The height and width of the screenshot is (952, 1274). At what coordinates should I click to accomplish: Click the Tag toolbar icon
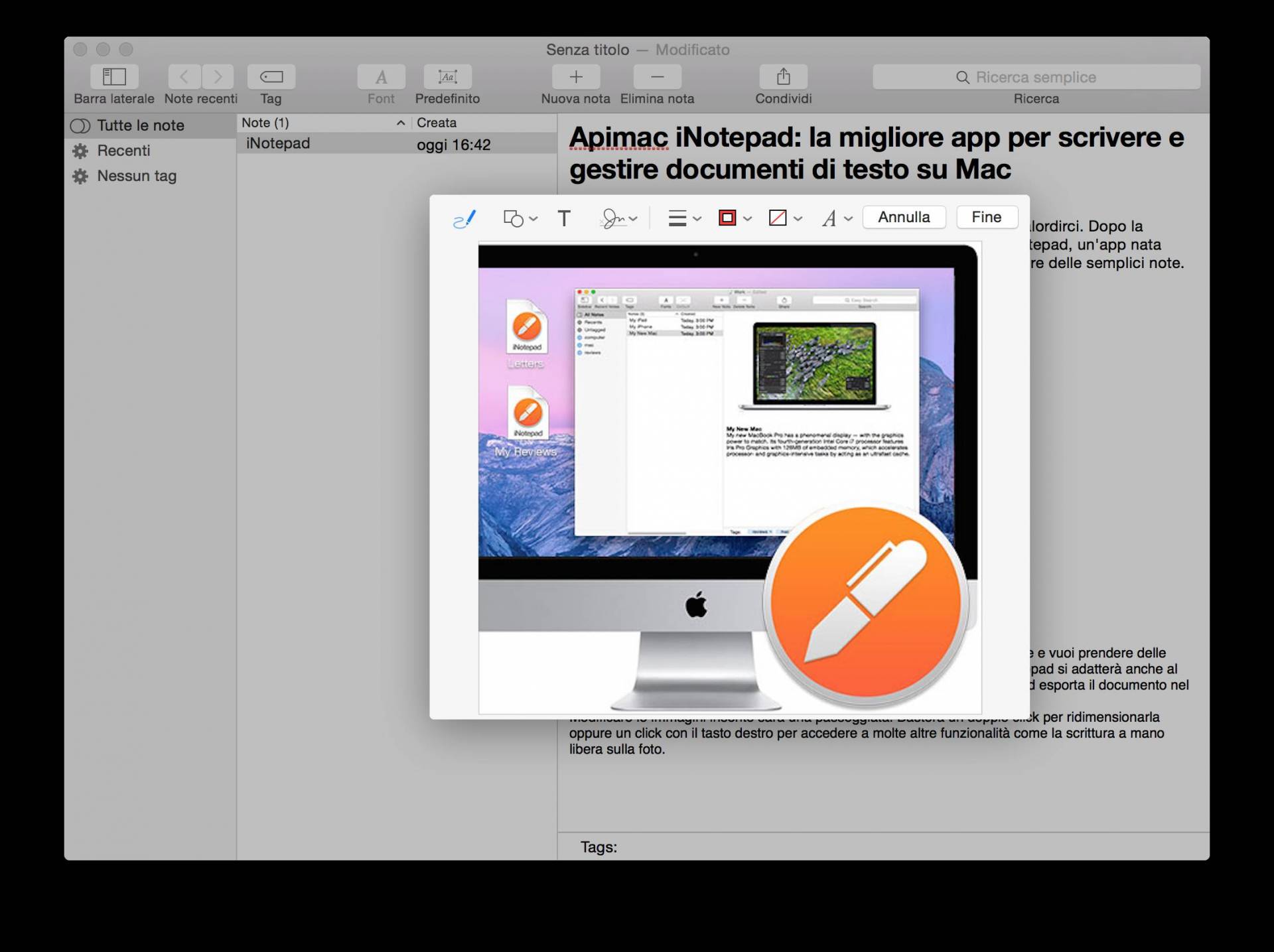(x=271, y=77)
